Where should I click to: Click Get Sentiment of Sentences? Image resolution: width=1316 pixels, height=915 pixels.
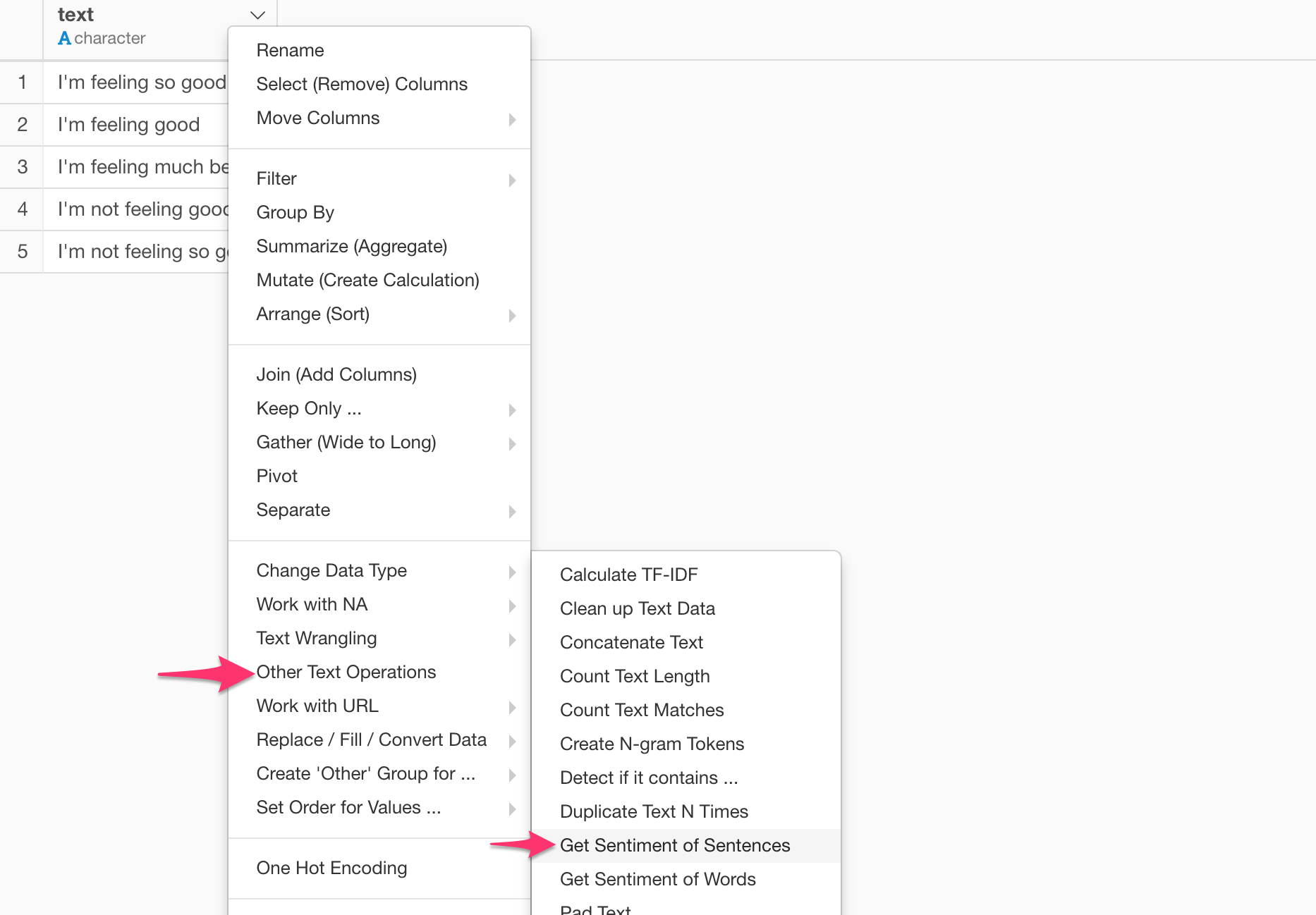675,845
